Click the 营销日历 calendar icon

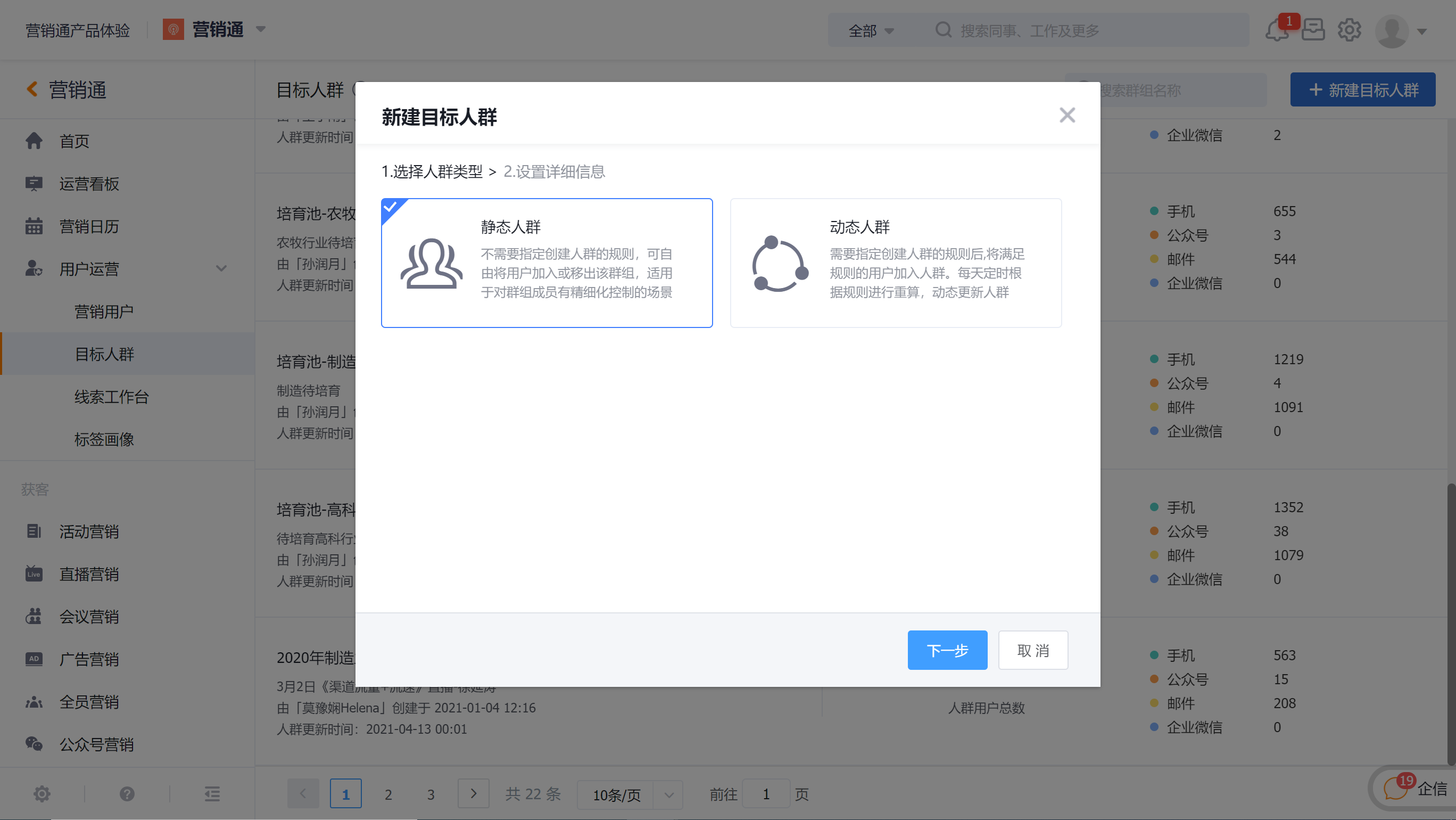(x=34, y=226)
